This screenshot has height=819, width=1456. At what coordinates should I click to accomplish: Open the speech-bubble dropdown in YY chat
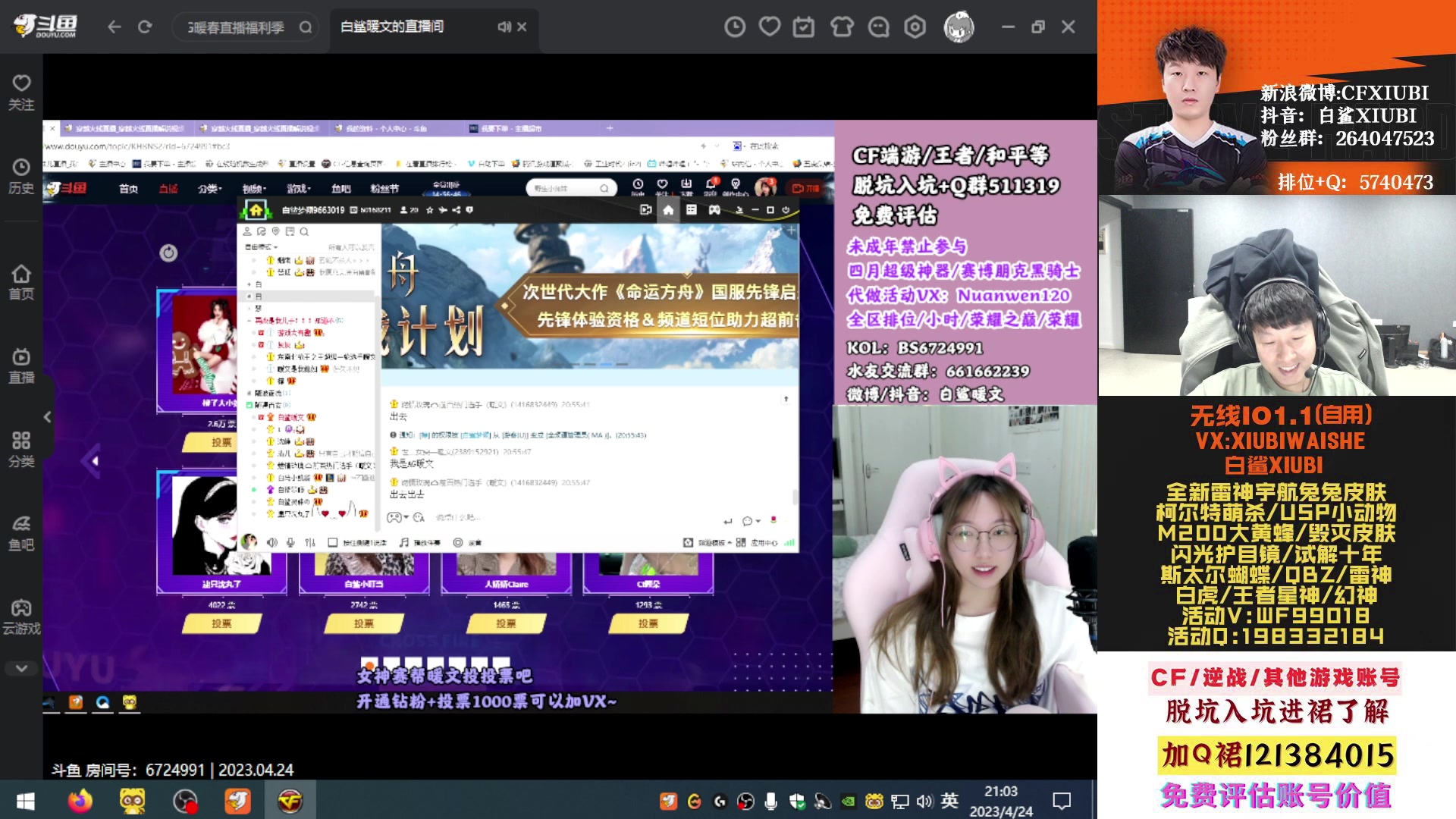coord(751,520)
